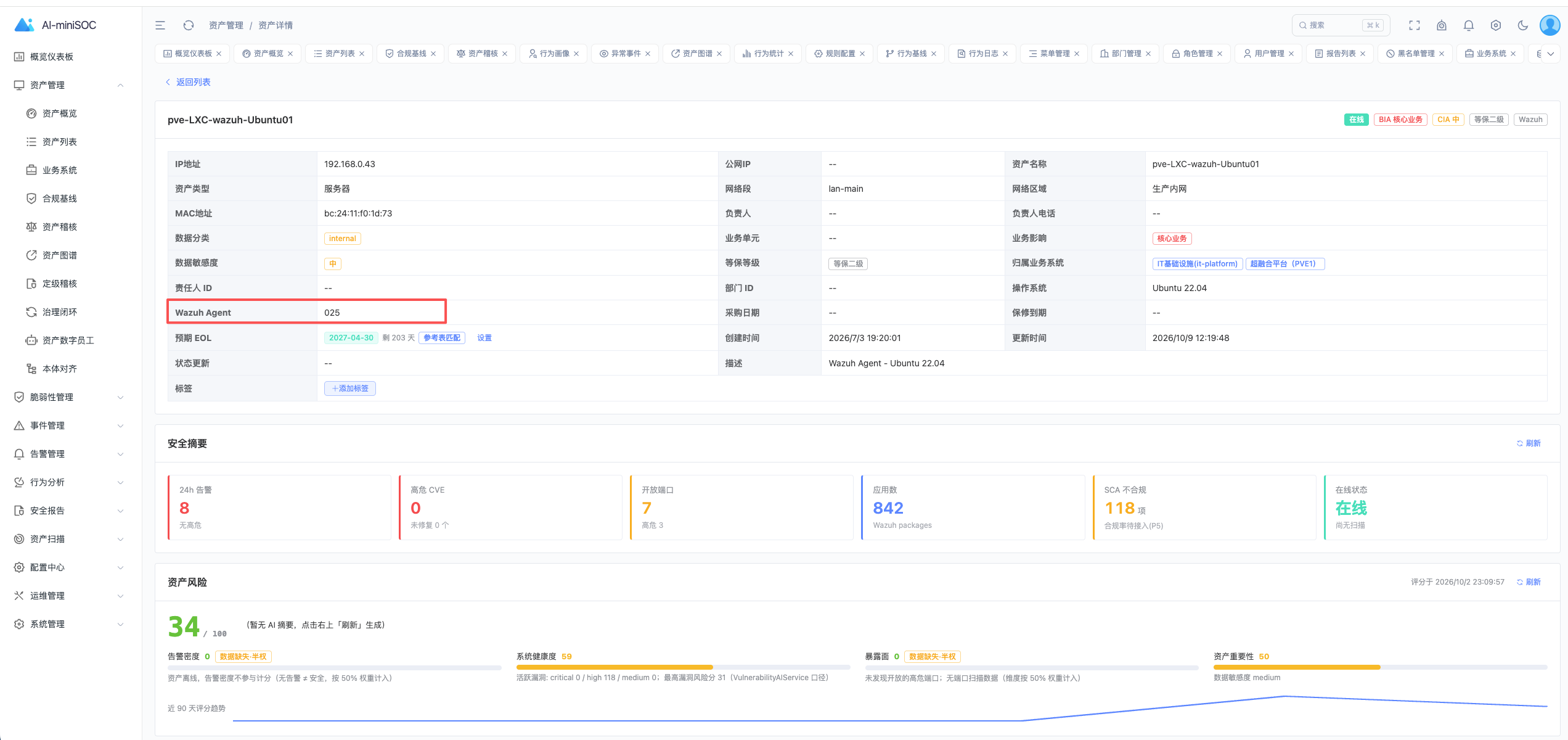1568x740 pixels.
Task: Refresh the 安全摘要 section
Action: point(1529,443)
